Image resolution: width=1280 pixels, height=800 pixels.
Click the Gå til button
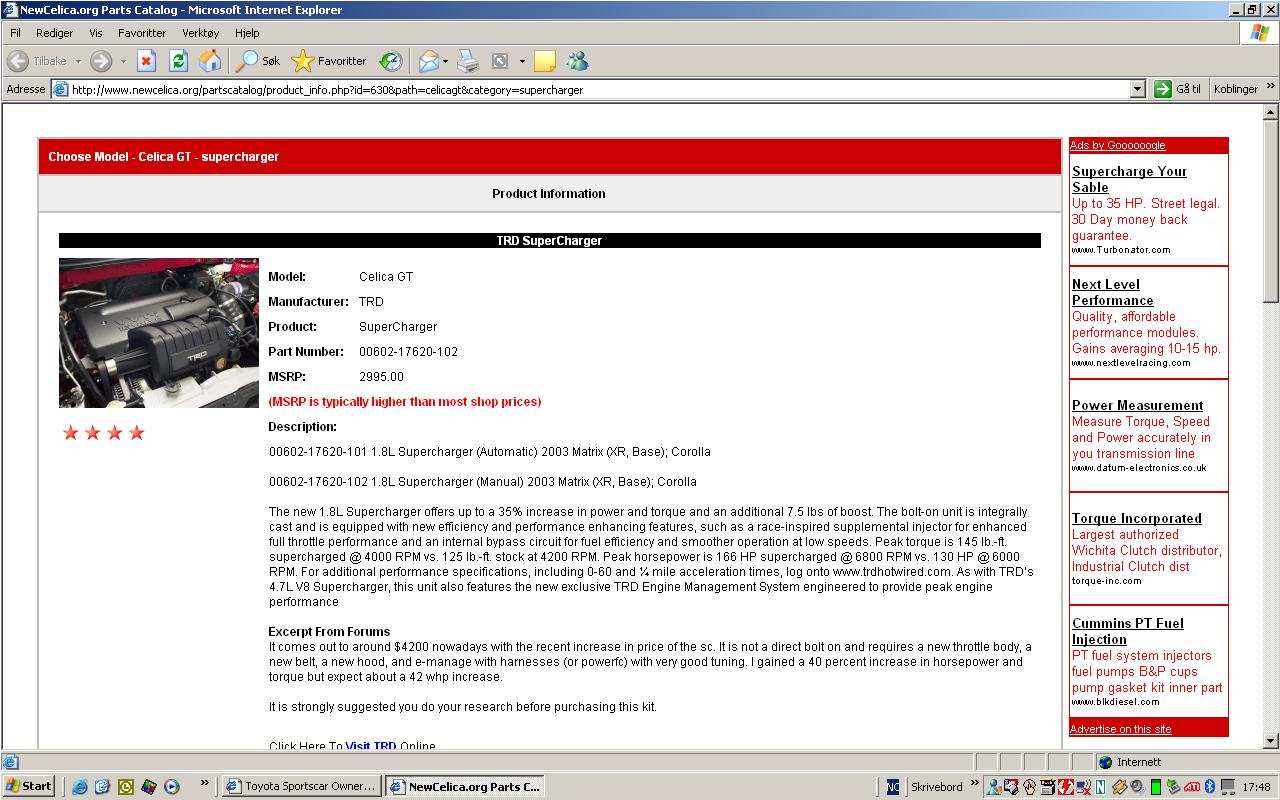(1178, 89)
